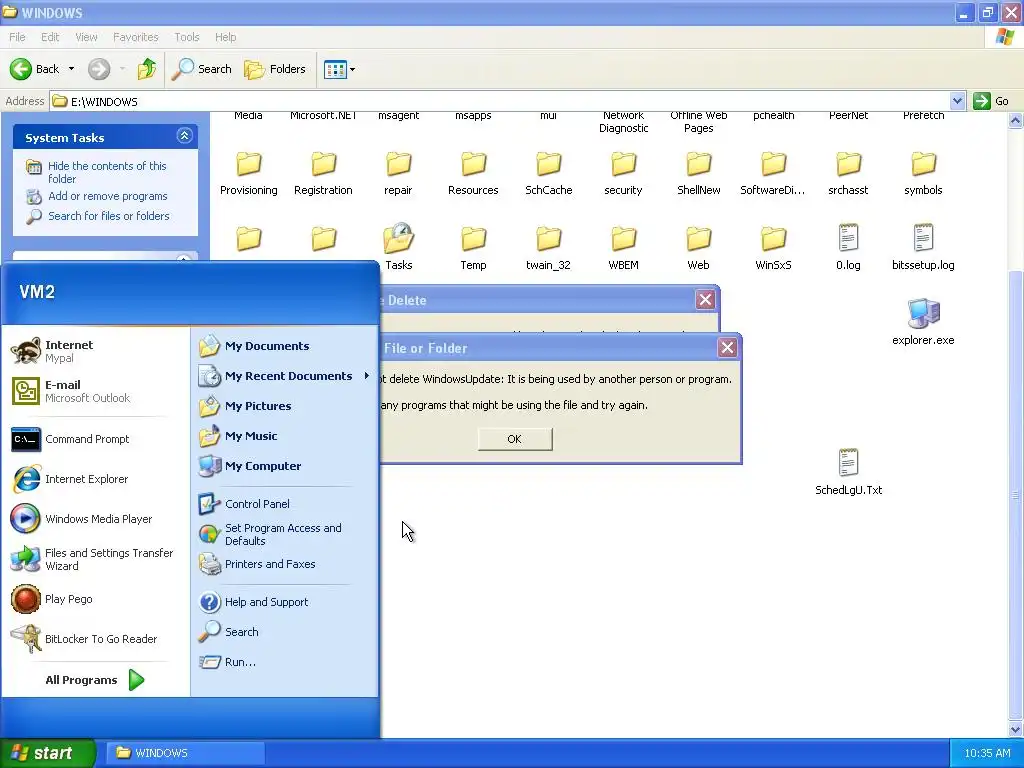Expand My Recent Documents submenu
This screenshot has height=768, width=1024.
point(284,376)
